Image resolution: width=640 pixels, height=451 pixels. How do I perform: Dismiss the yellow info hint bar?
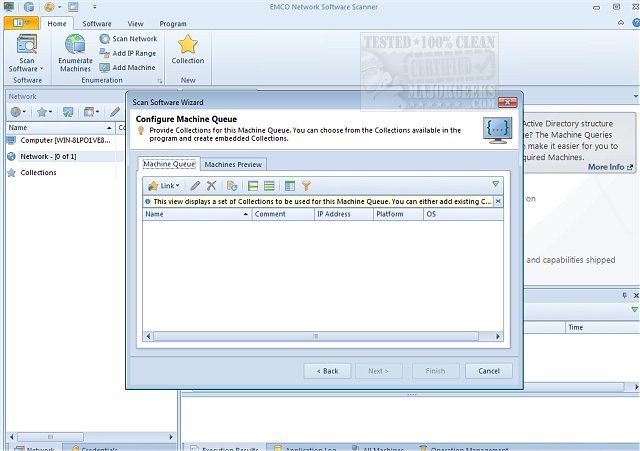coord(498,201)
